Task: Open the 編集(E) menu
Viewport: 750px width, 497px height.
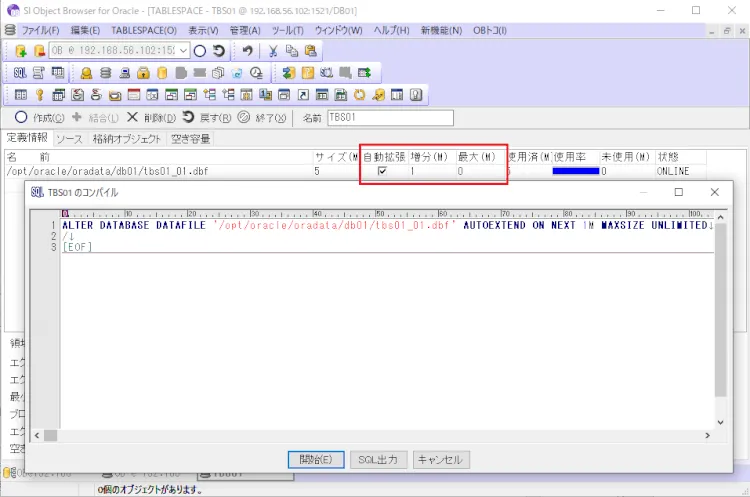Action: coord(86,31)
